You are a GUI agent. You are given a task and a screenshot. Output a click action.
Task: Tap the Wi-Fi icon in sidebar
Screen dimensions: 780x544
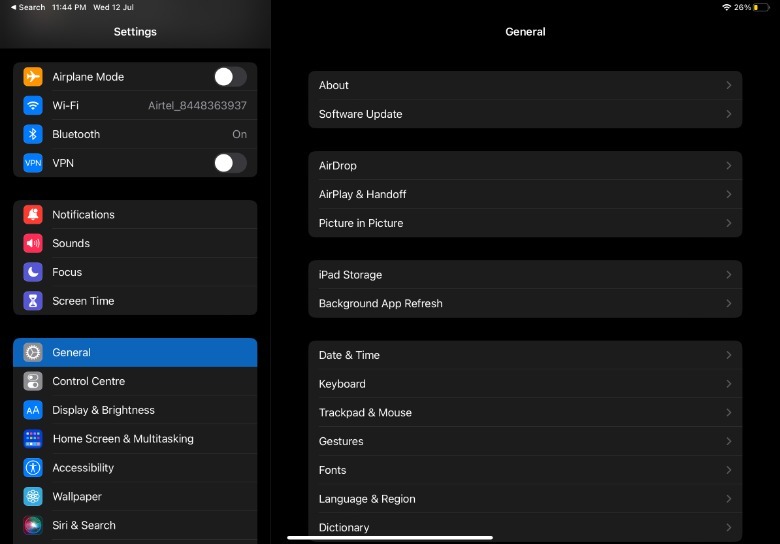33,105
